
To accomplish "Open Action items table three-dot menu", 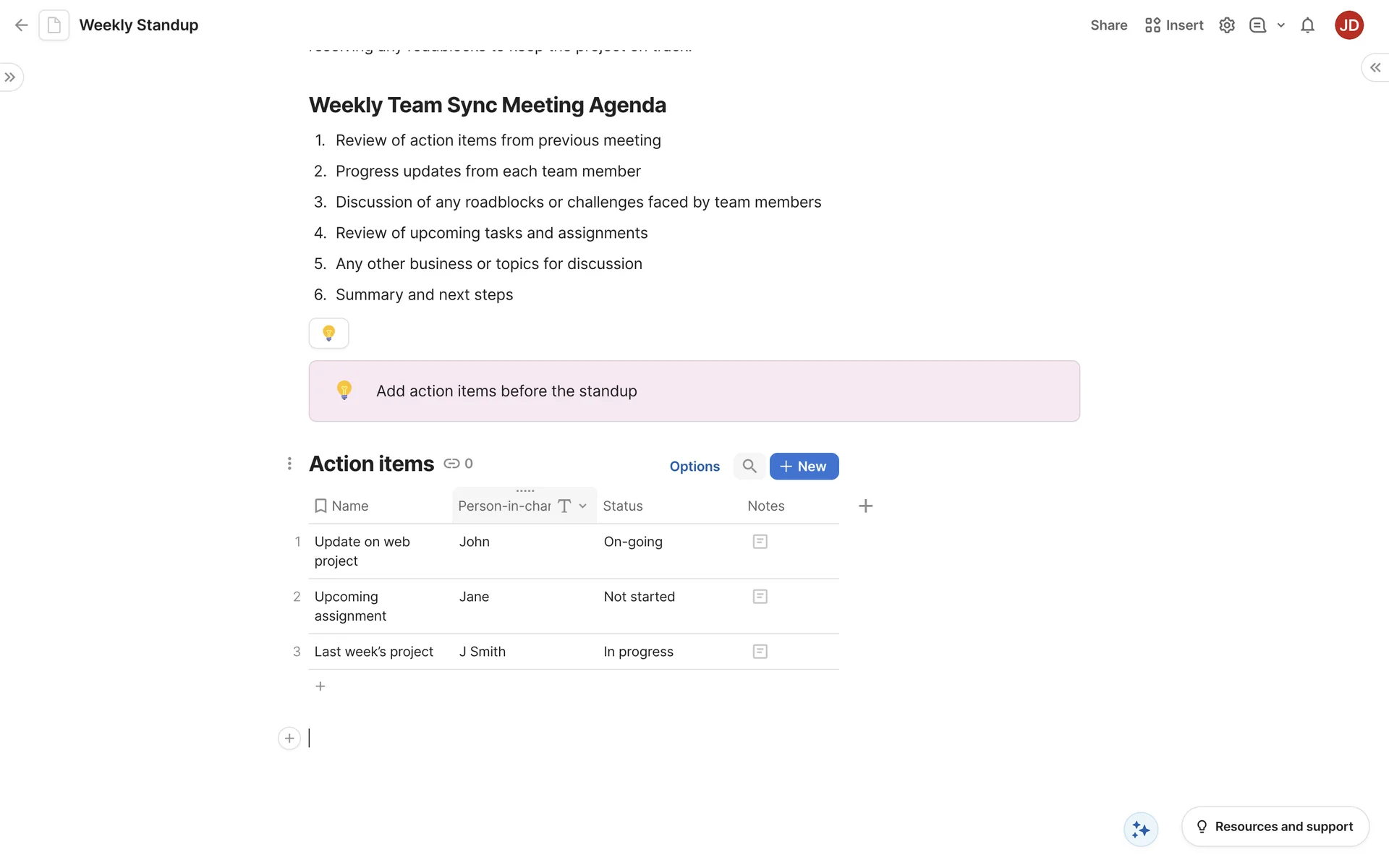I will tap(289, 464).
